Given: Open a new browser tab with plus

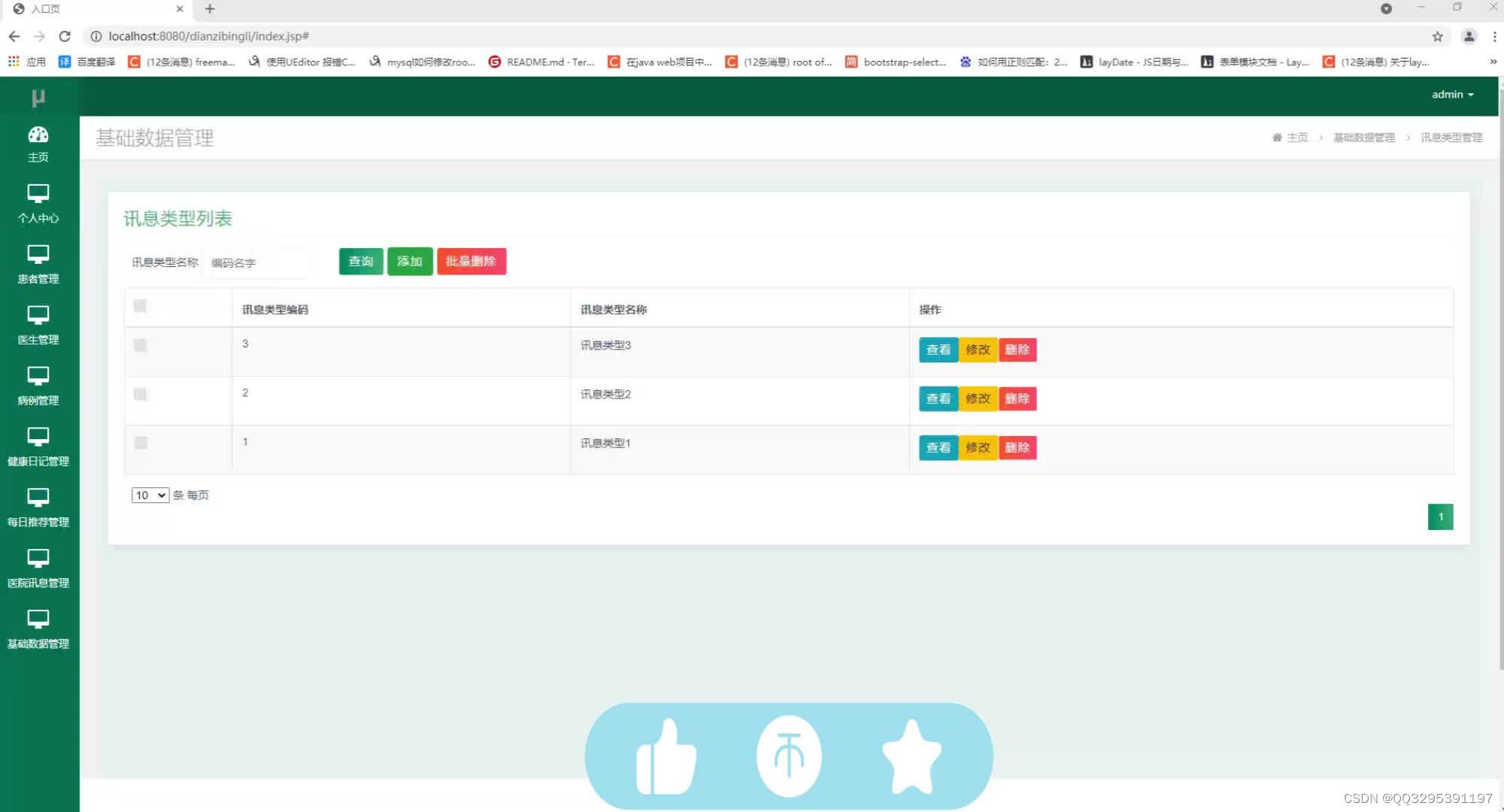Looking at the screenshot, I should [210, 9].
